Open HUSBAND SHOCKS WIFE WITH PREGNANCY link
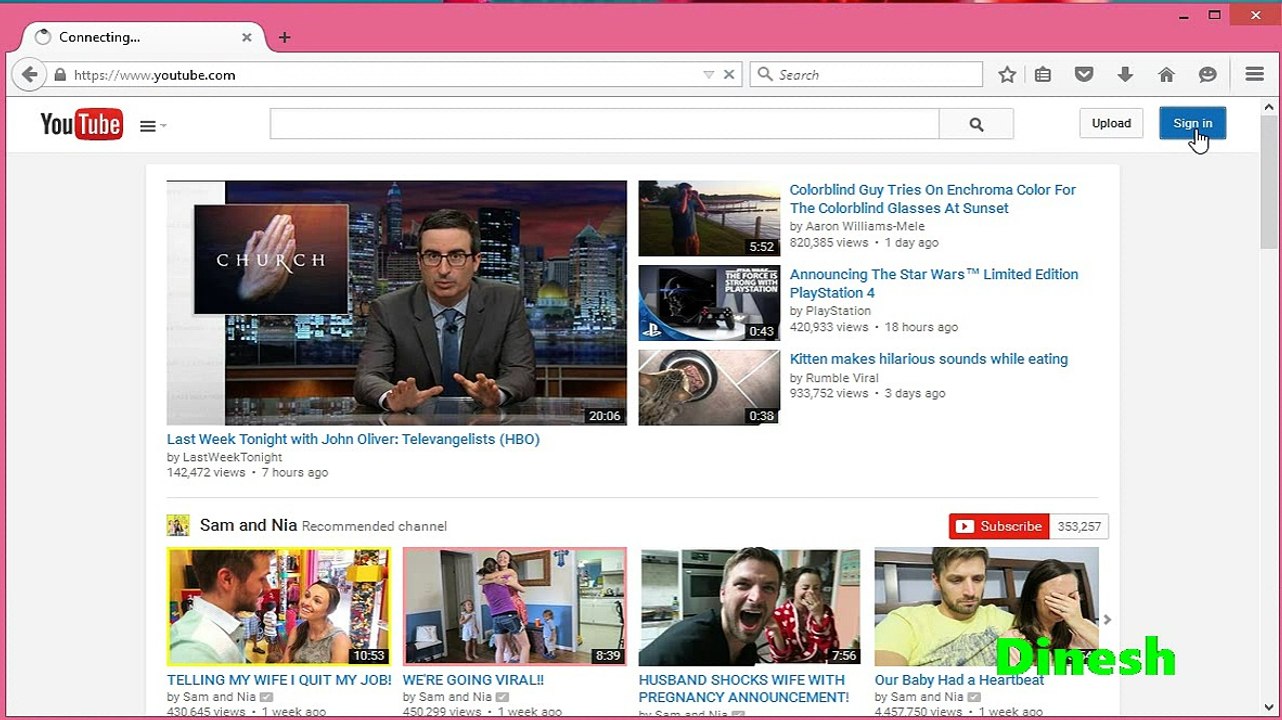 pos(744,688)
